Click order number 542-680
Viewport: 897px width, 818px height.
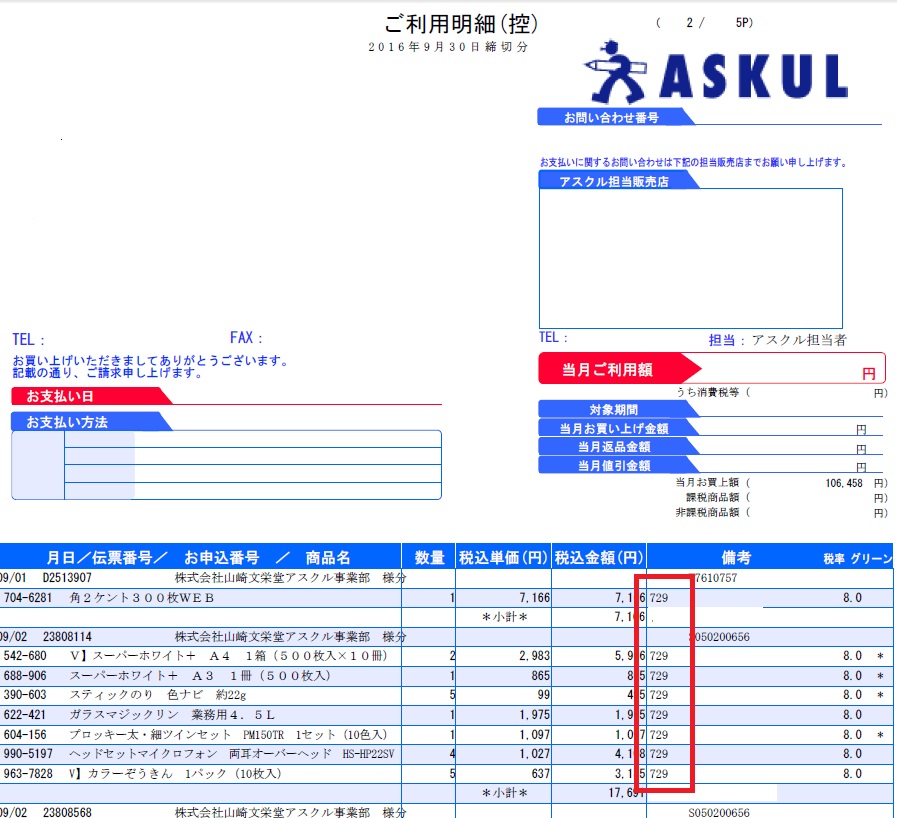point(25,656)
